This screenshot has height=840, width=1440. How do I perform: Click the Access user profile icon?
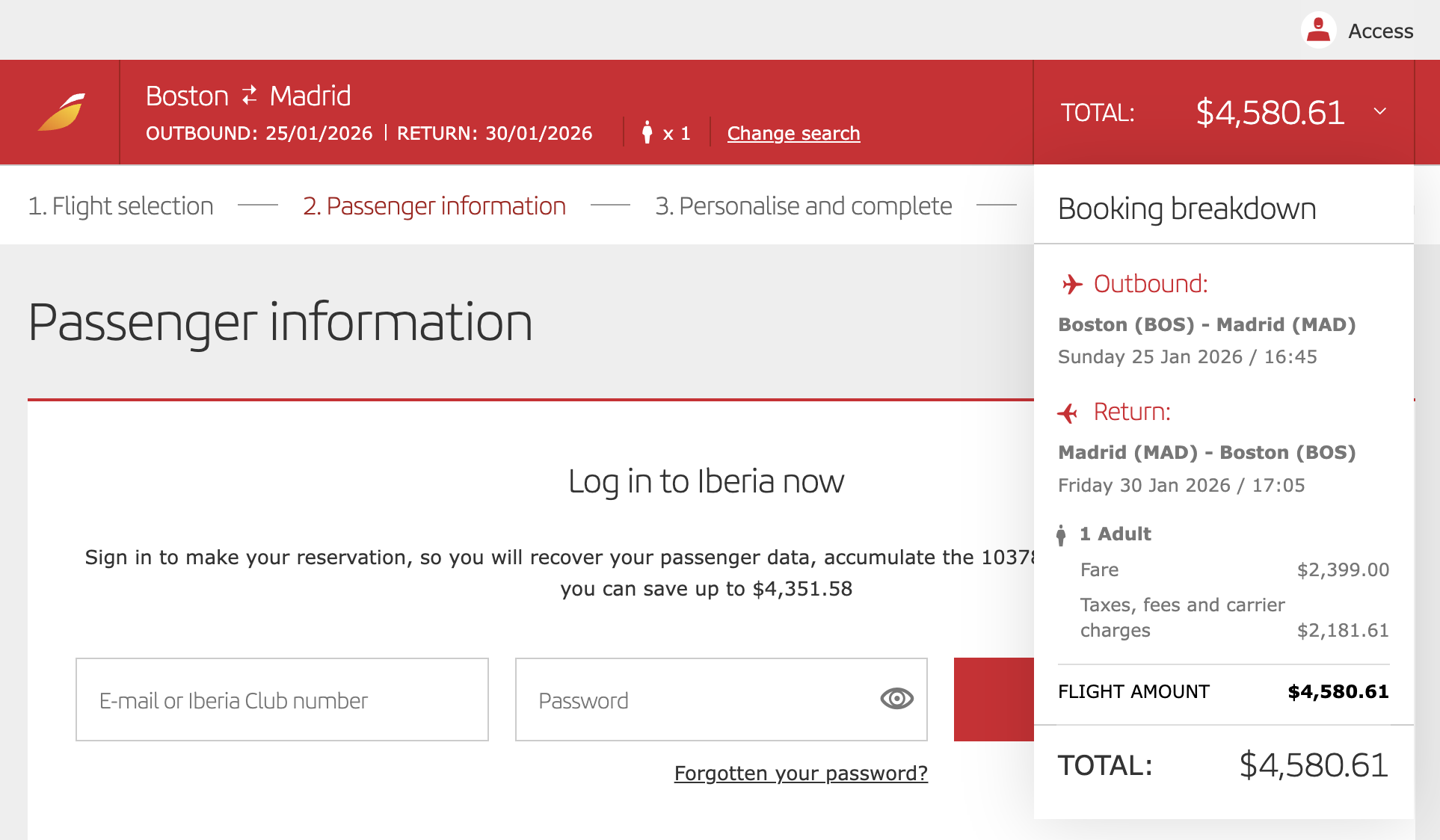point(1319,31)
